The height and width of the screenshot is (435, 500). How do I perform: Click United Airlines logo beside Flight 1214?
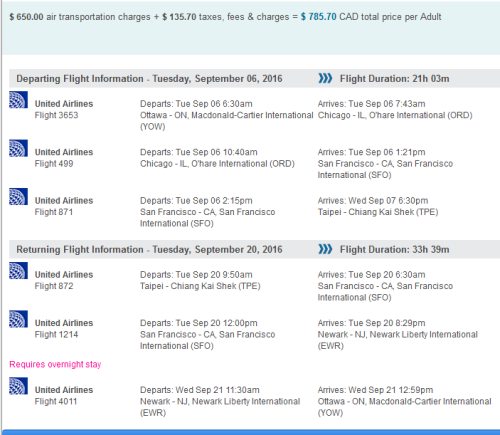18,319
